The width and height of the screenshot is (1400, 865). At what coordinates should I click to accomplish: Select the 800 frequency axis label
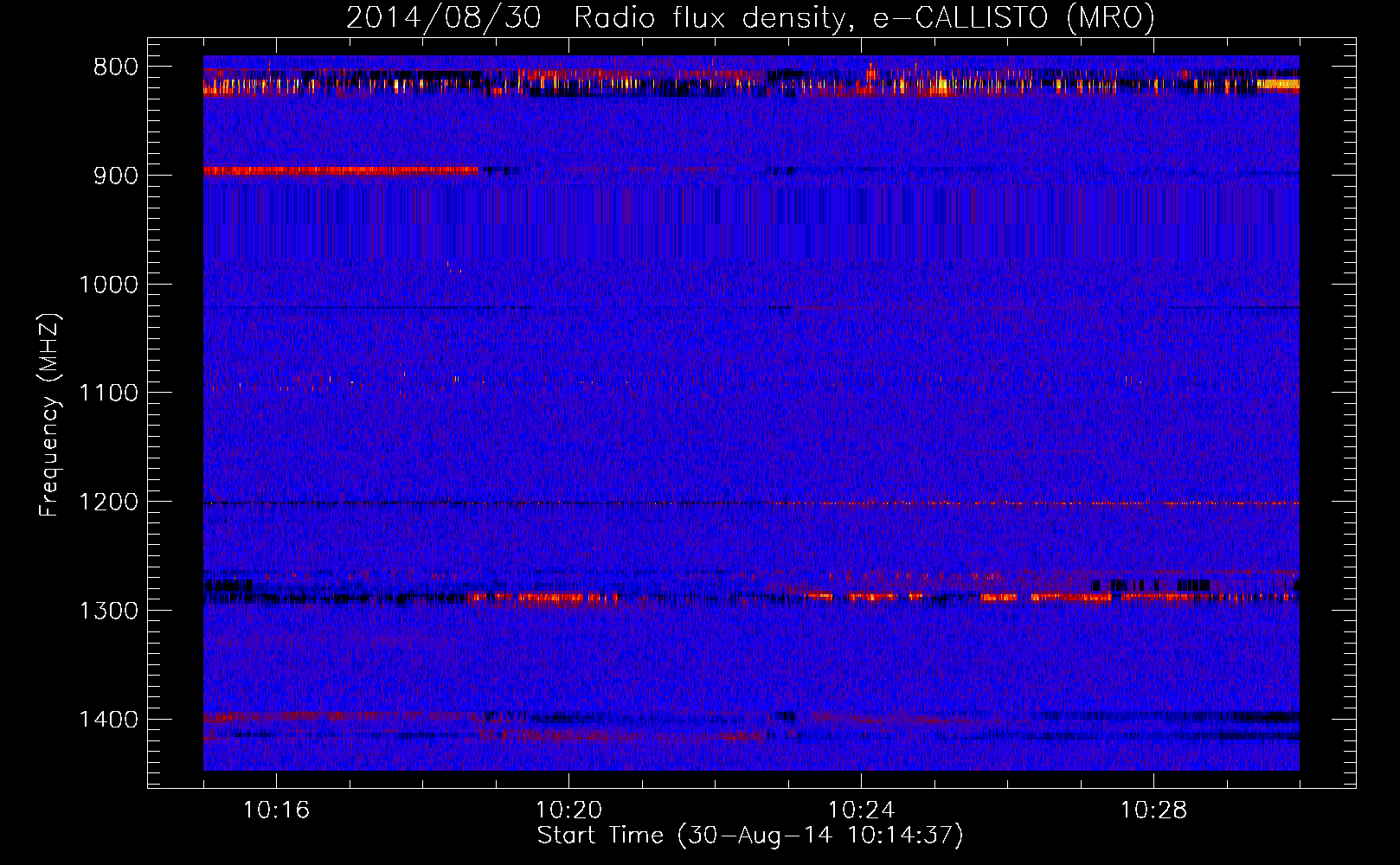point(116,67)
